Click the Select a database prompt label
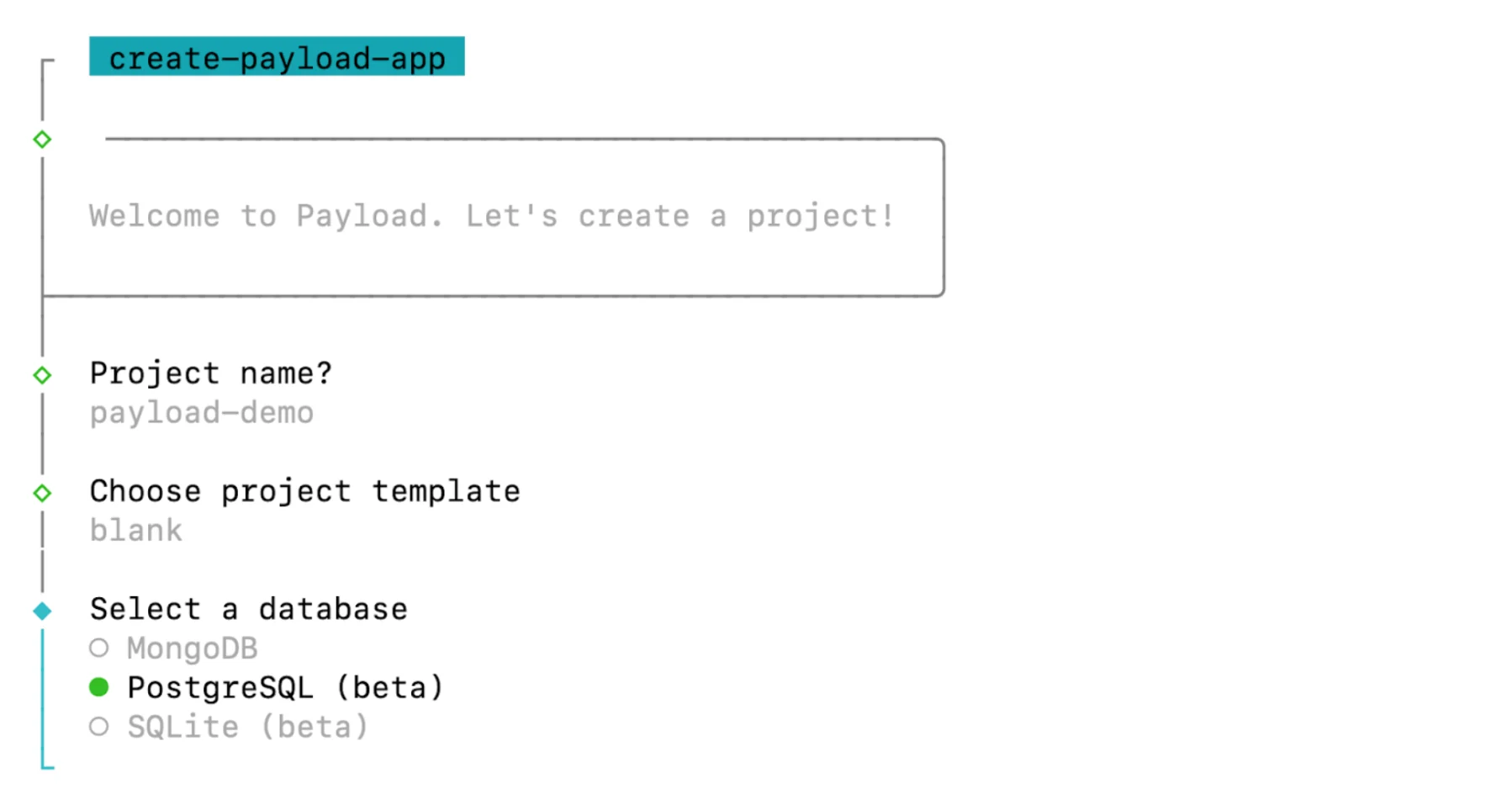 point(248,609)
